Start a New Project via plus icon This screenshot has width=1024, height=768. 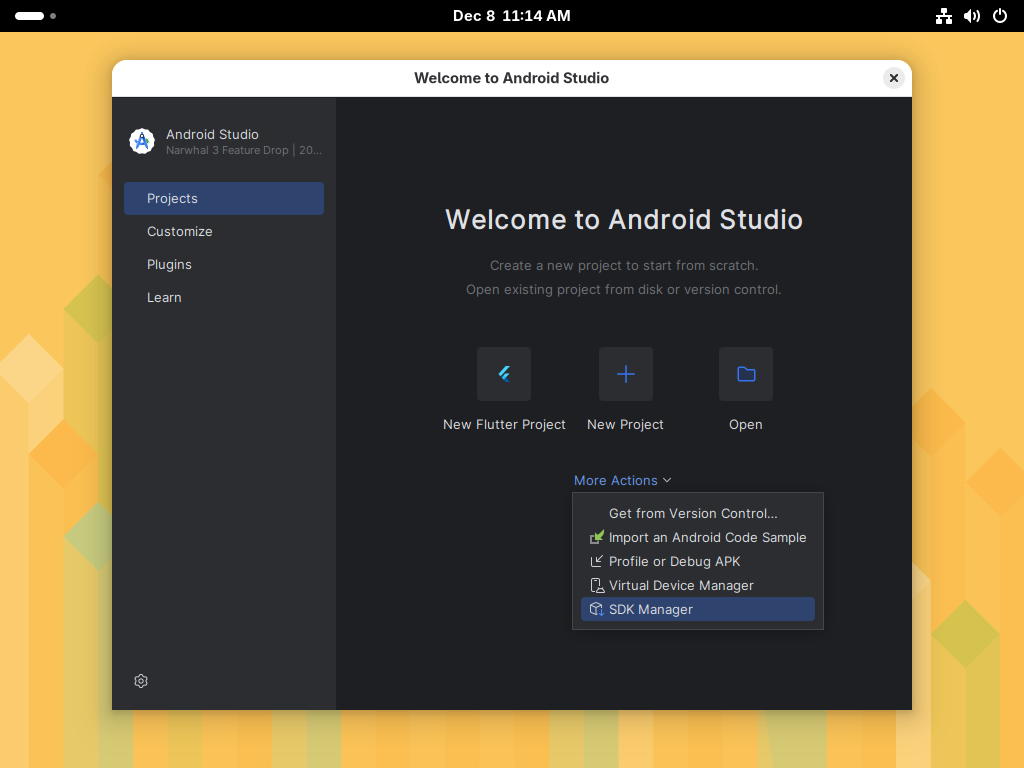(625, 374)
